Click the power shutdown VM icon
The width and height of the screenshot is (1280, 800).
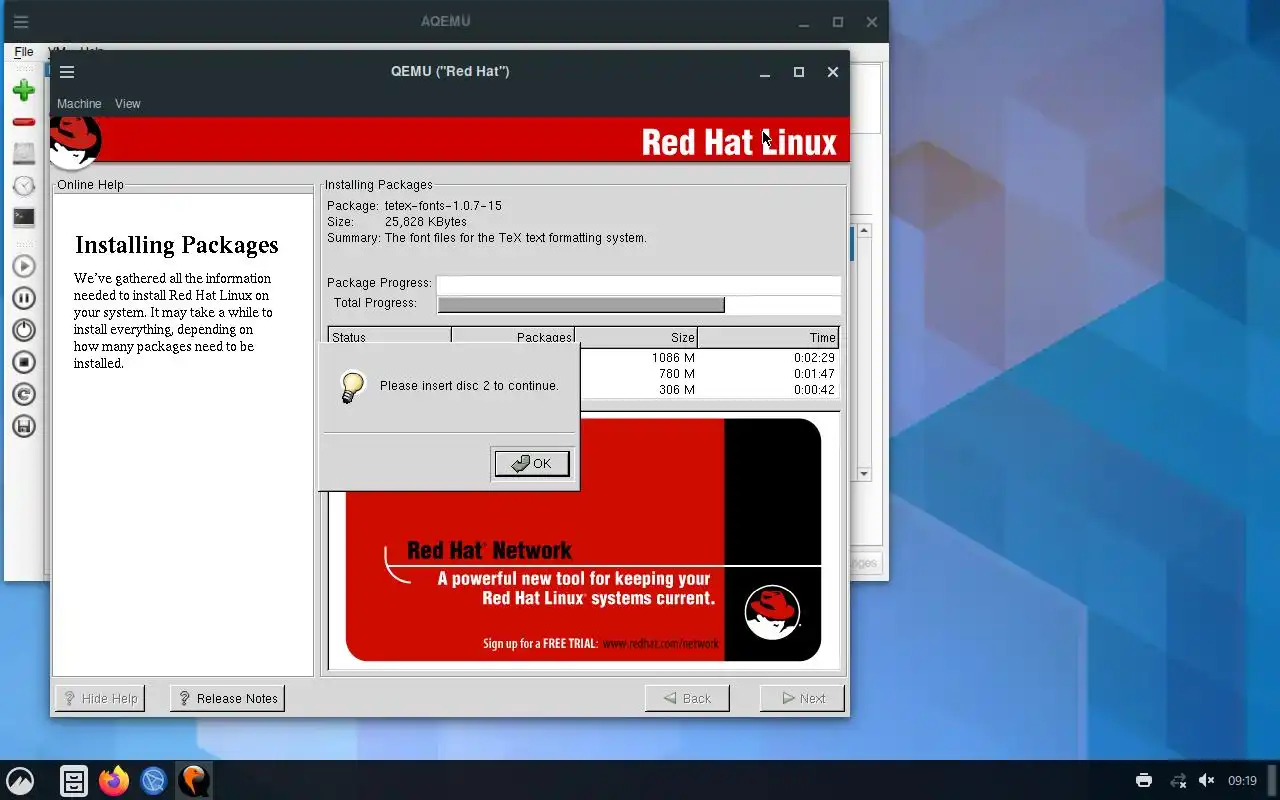(x=24, y=330)
